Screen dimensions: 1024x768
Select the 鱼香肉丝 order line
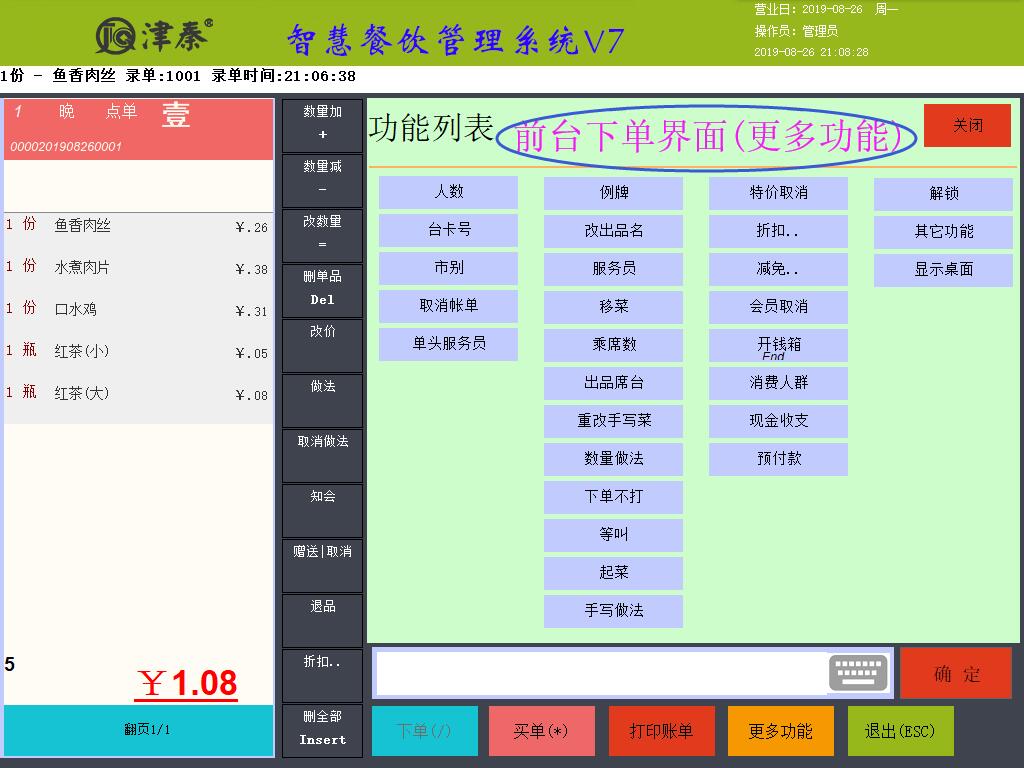(138, 226)
